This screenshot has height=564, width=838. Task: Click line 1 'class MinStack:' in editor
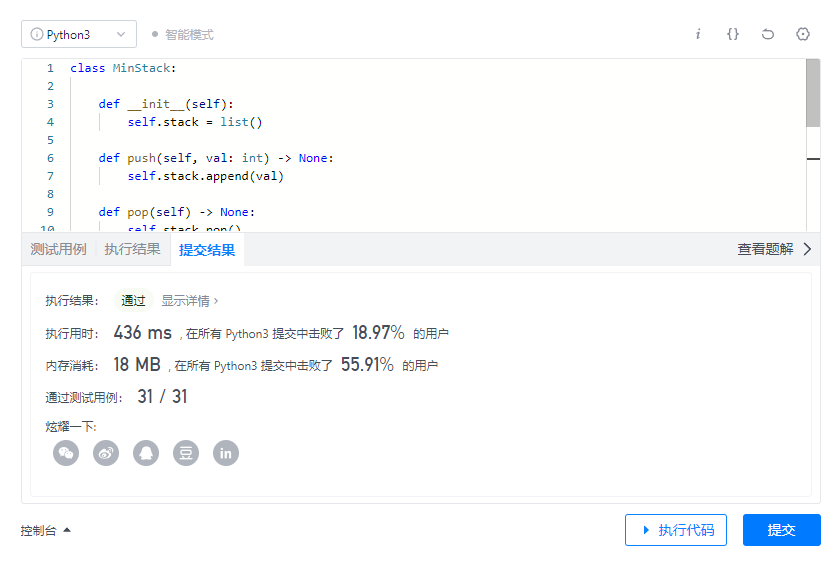(123, 68)
